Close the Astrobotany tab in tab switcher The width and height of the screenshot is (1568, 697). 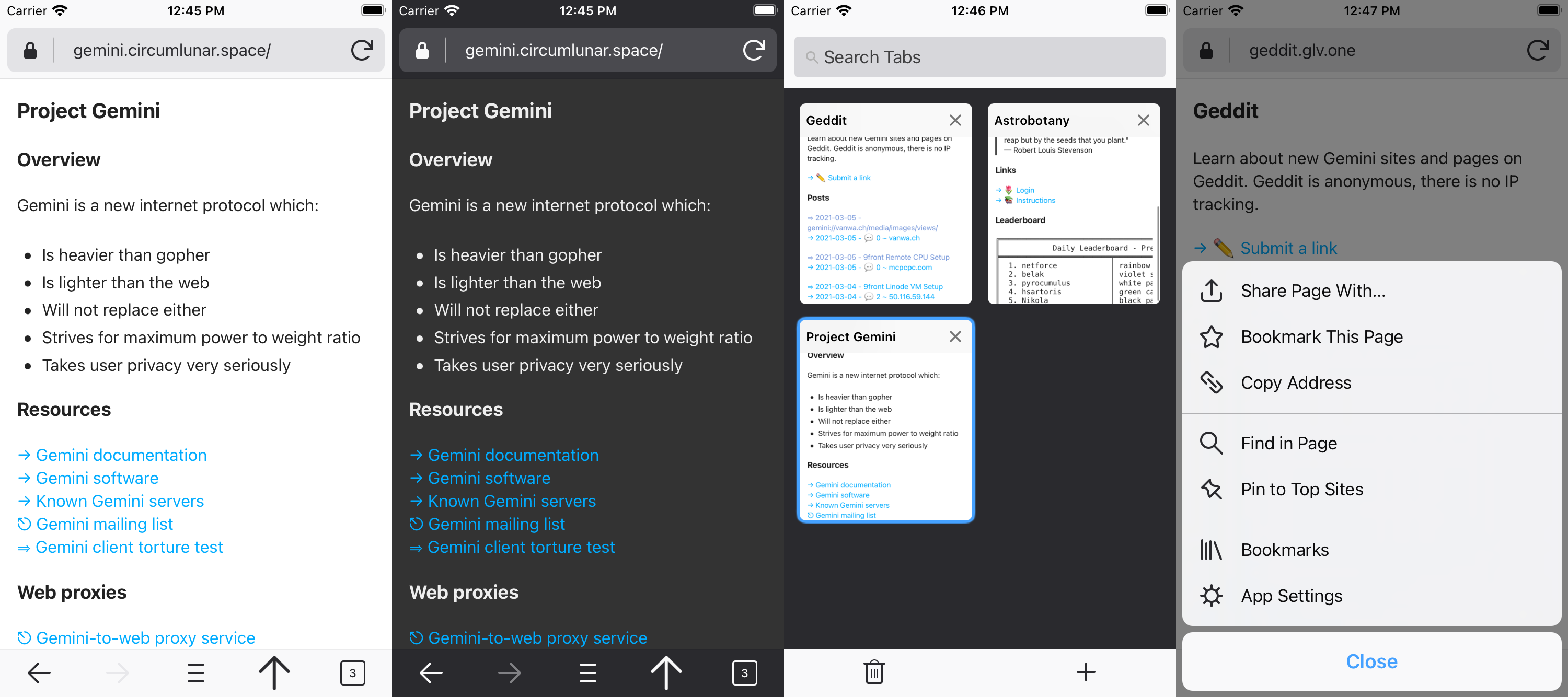click(1143, 120)
